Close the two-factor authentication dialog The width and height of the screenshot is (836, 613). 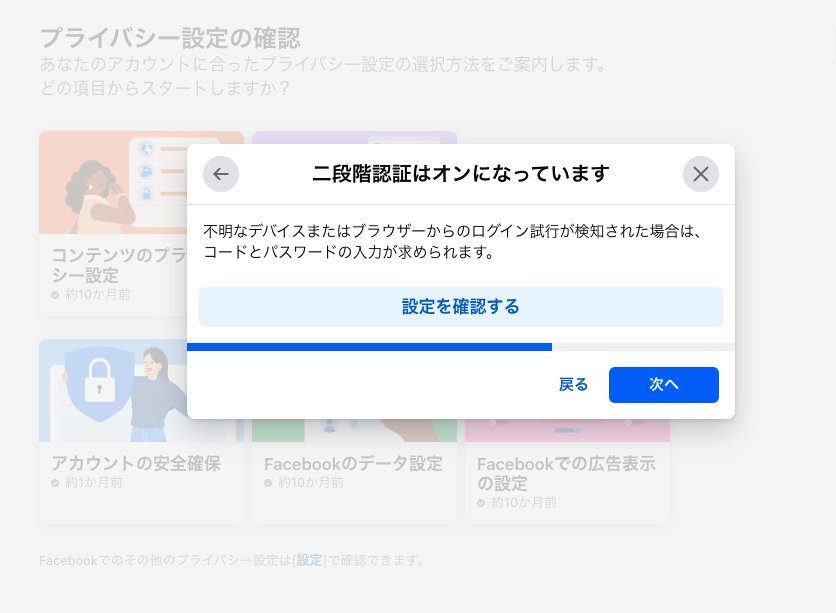701,174
